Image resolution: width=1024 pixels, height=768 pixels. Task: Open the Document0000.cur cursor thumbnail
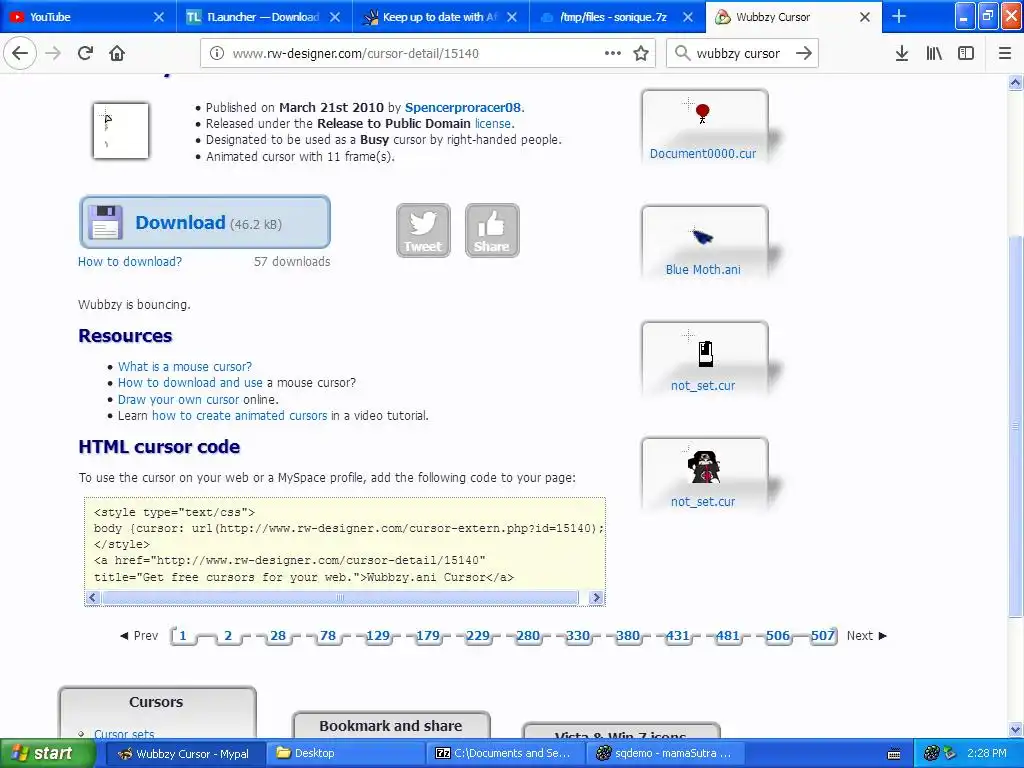[x=705, y=125]
